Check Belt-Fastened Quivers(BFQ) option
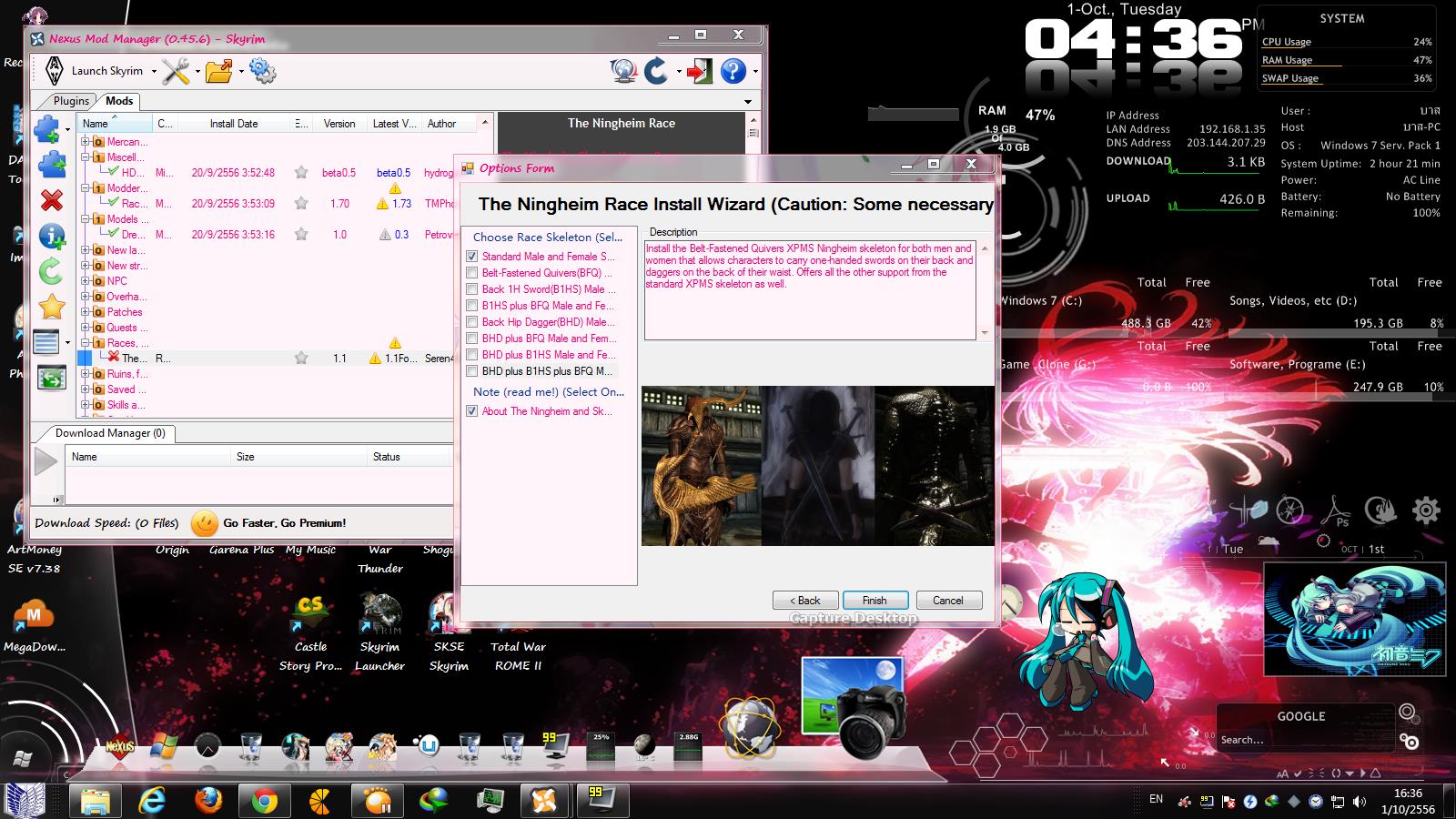Screen dimensions: 1456x819 [x=471, y=273]
